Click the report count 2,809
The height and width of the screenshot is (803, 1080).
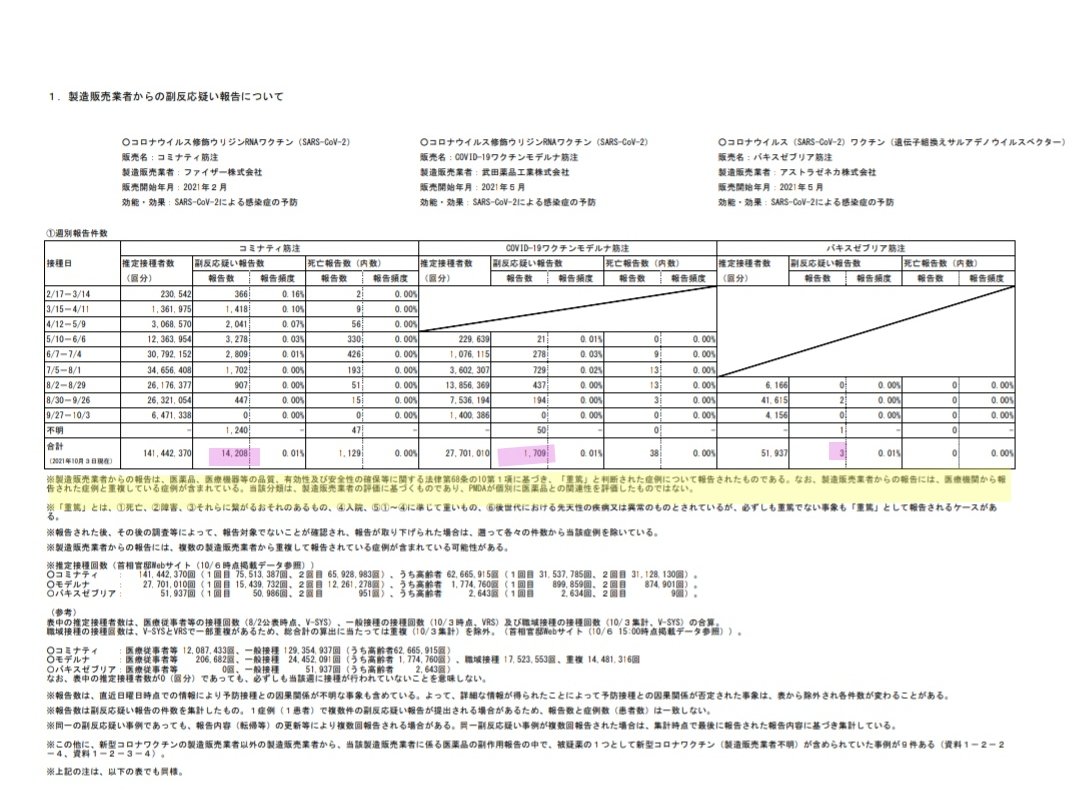(x=237, y=354)
